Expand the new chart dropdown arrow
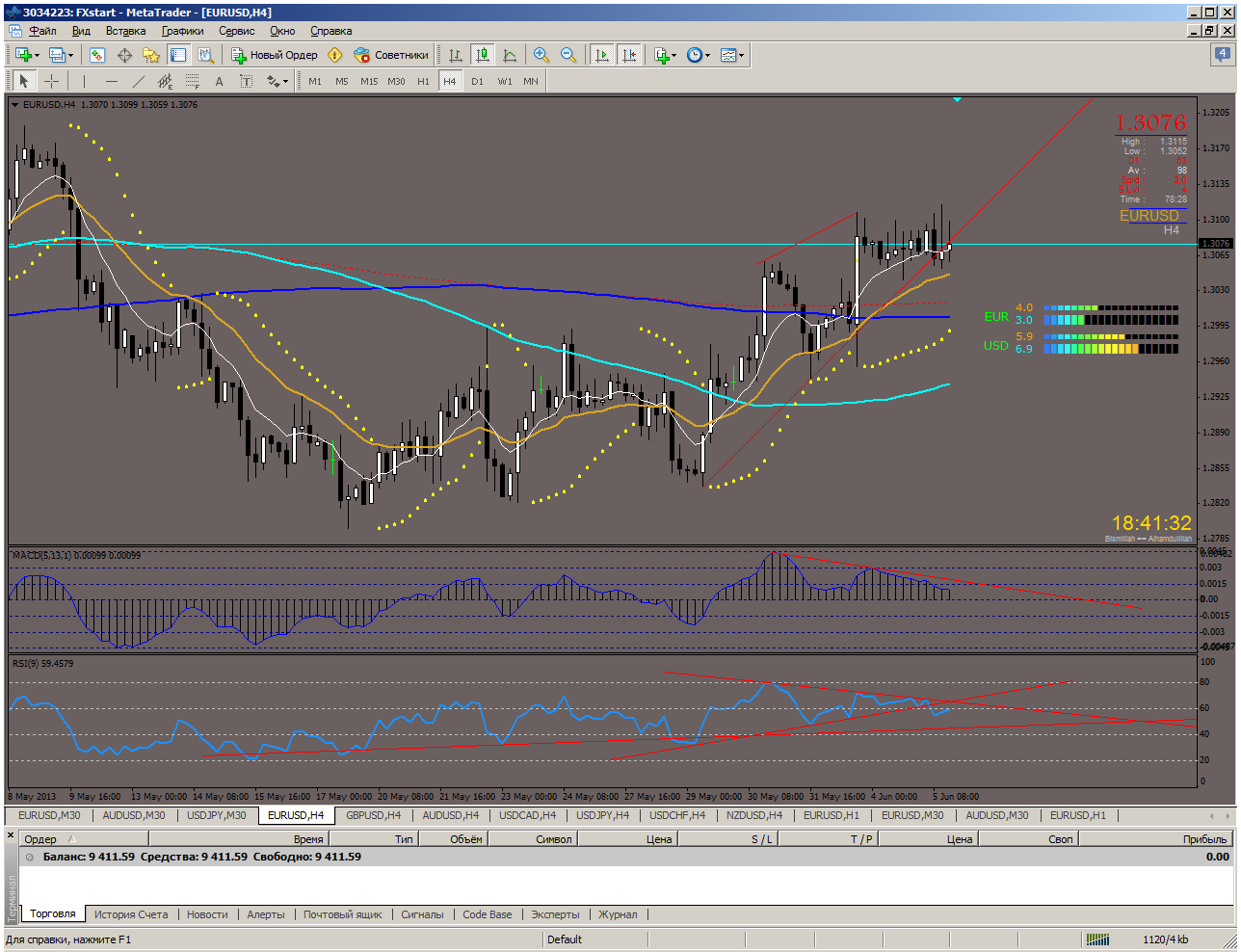The height and width of the screenshot is (952, 1241). pos(37,55)
